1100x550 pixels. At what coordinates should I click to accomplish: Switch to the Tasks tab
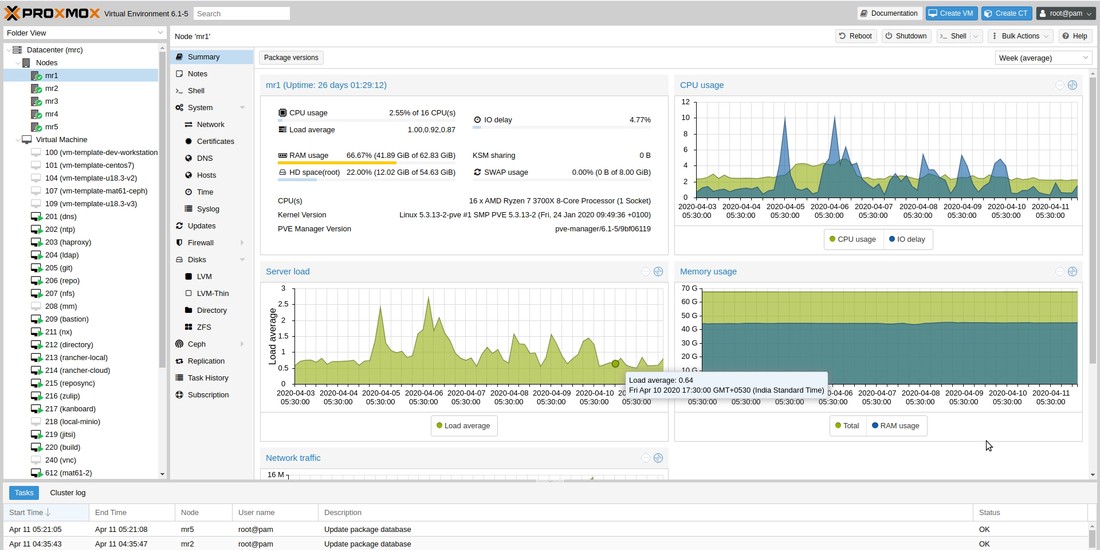24,492
